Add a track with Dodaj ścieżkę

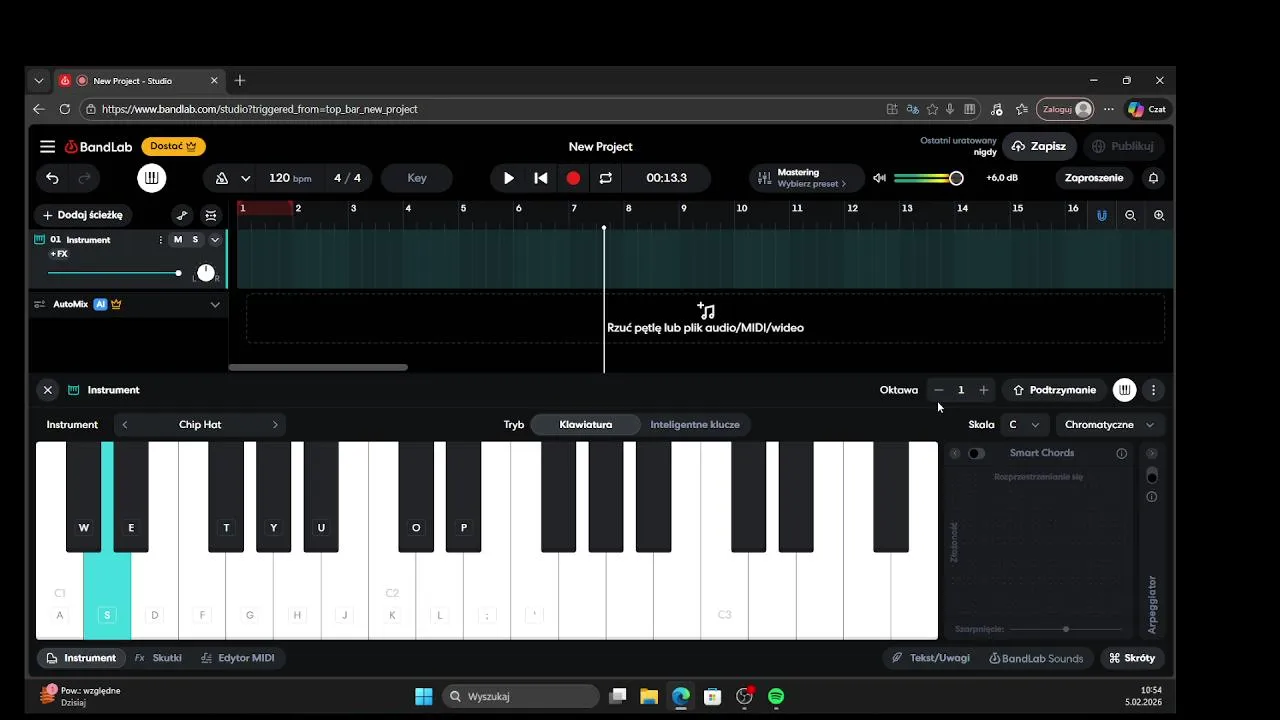coord(83,215)
